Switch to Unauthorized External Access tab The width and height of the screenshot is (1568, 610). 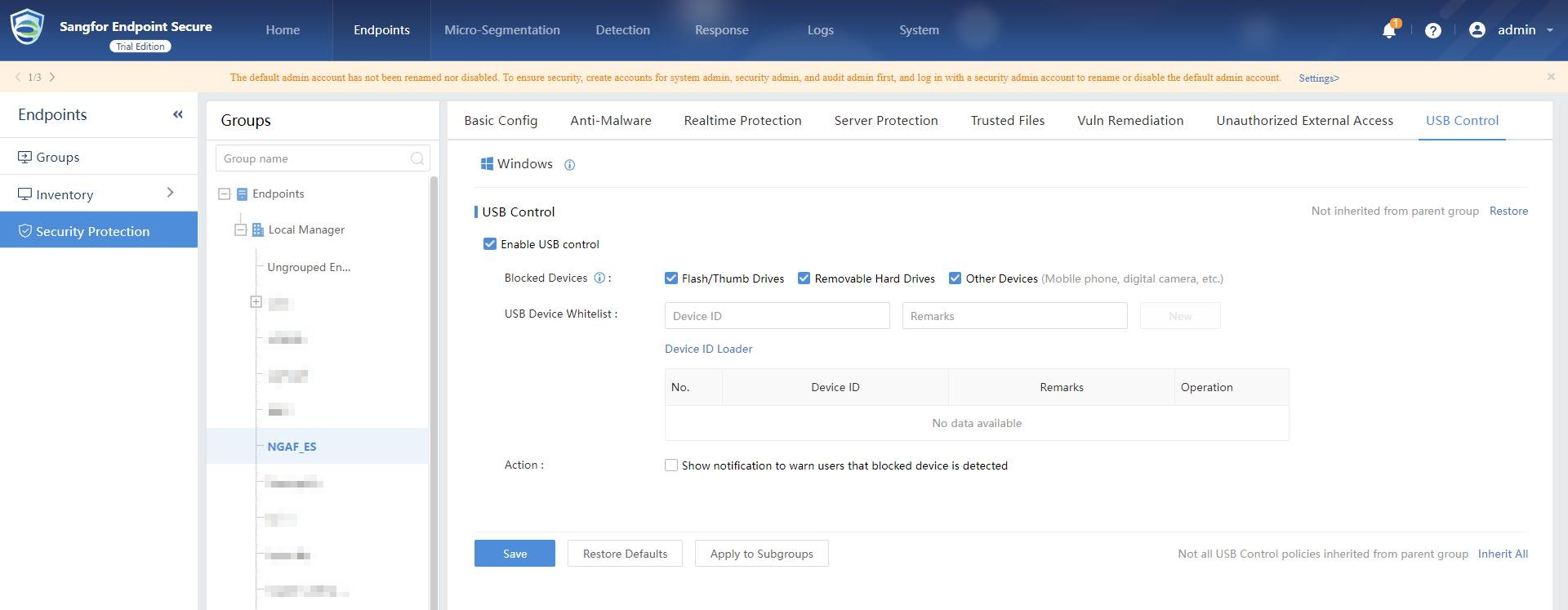1304,120
